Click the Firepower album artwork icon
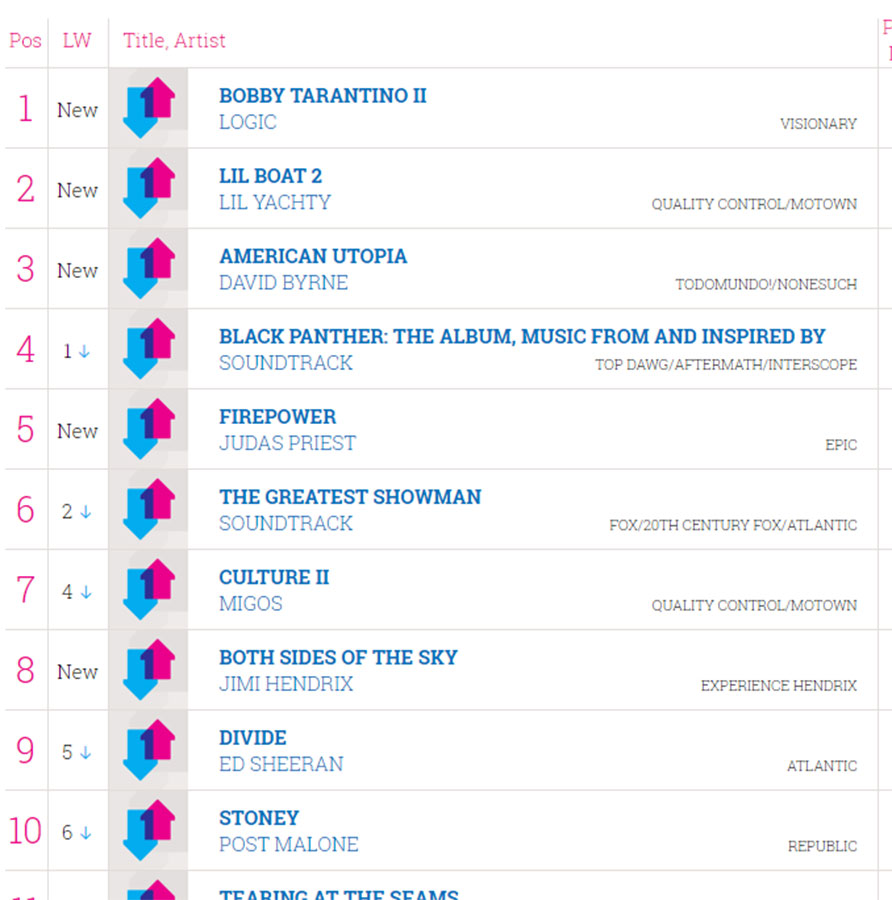This screenshot has width=892, height=900. pos(148,429)
